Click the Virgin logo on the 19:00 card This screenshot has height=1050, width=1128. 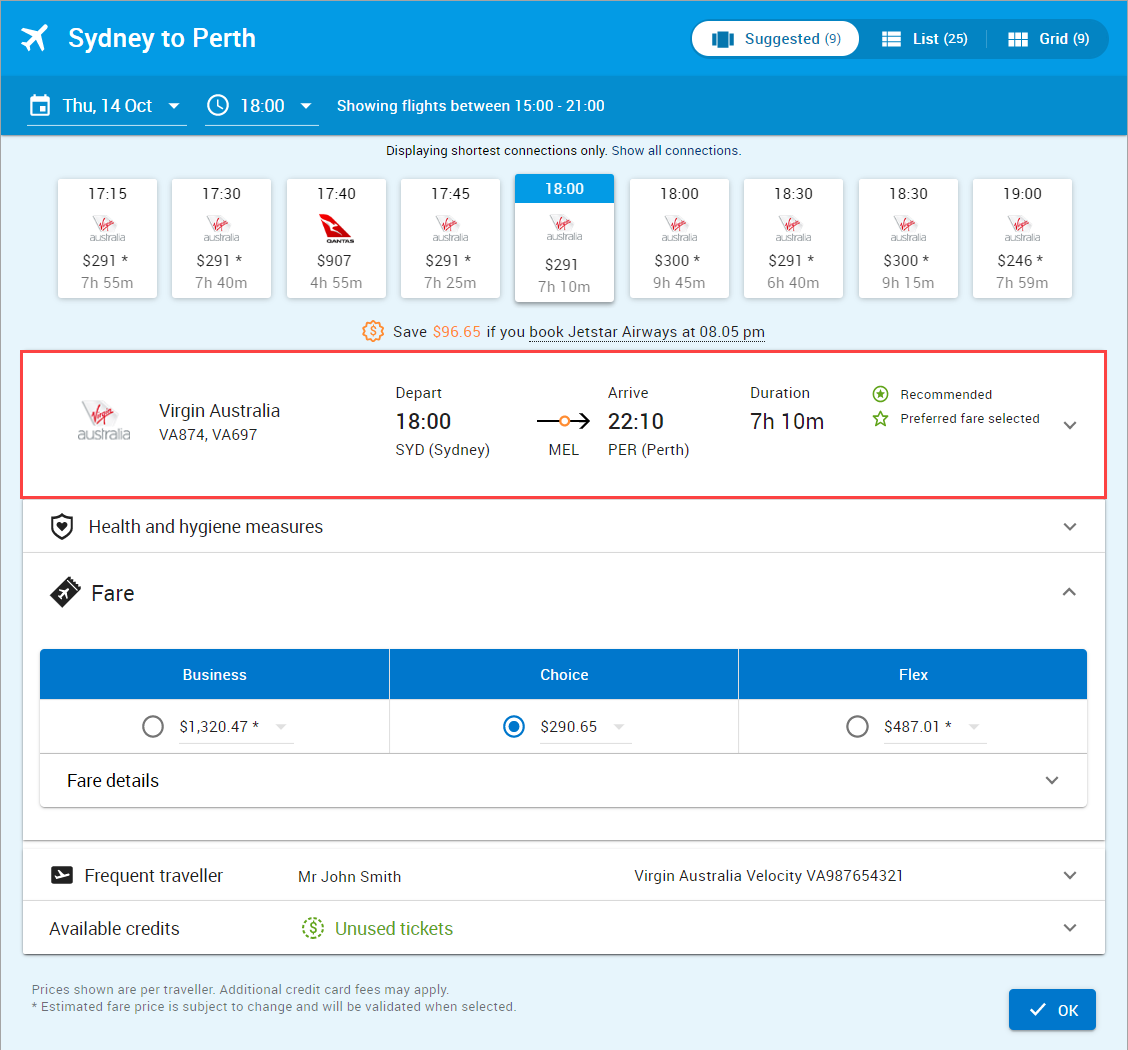(x=1022, y=229)
